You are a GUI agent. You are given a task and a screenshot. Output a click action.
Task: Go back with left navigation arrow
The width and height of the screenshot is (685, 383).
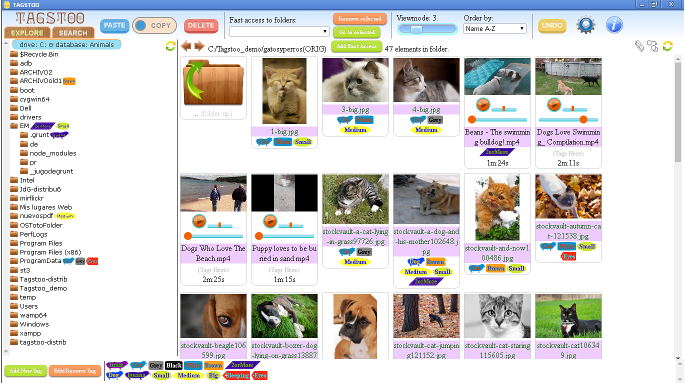[186, 46]
